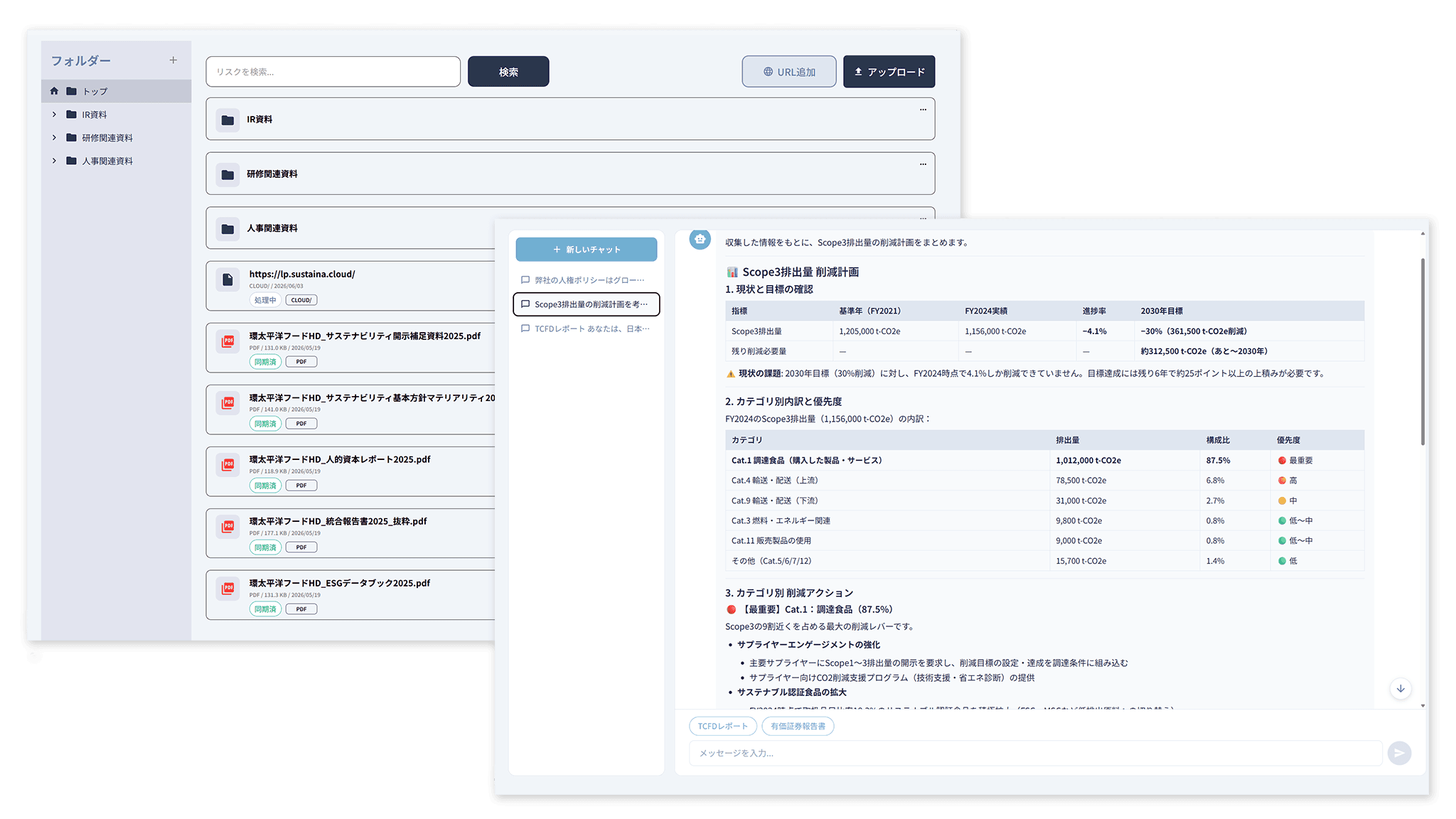The image size is (1456, 819).
Task: Click the scroll-to-bottom arrow button
Action: pyautogui.click(x=1401, y=688)
